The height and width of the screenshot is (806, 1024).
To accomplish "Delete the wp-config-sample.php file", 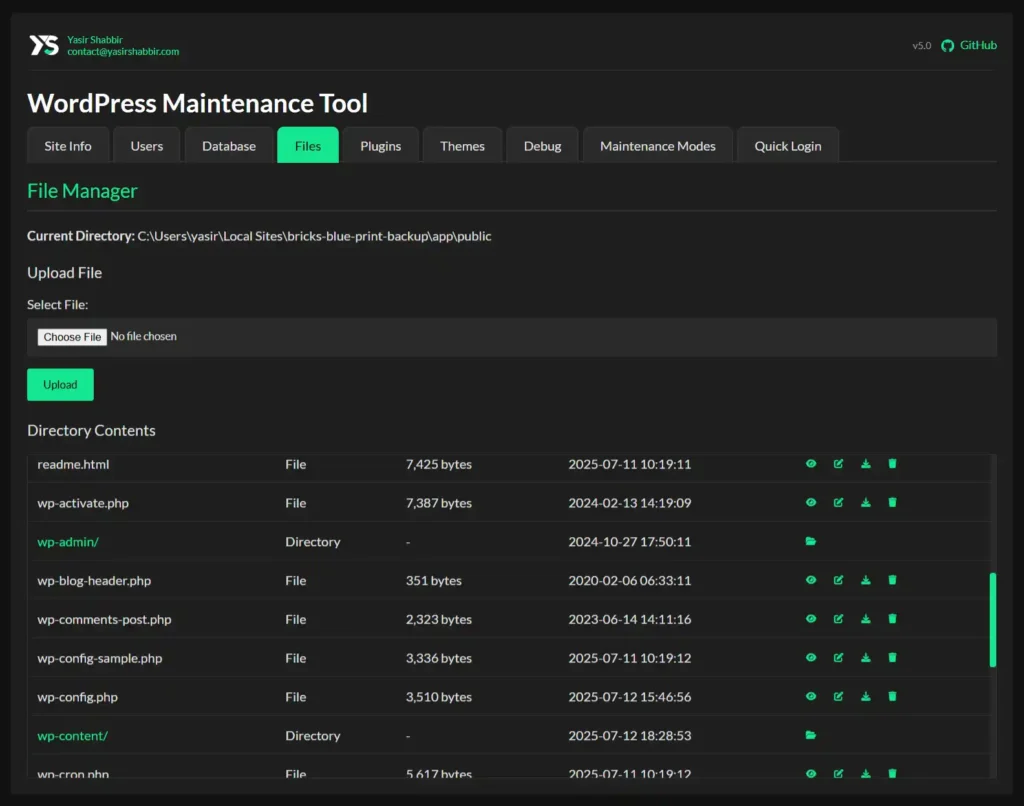I will coord(892,657).
